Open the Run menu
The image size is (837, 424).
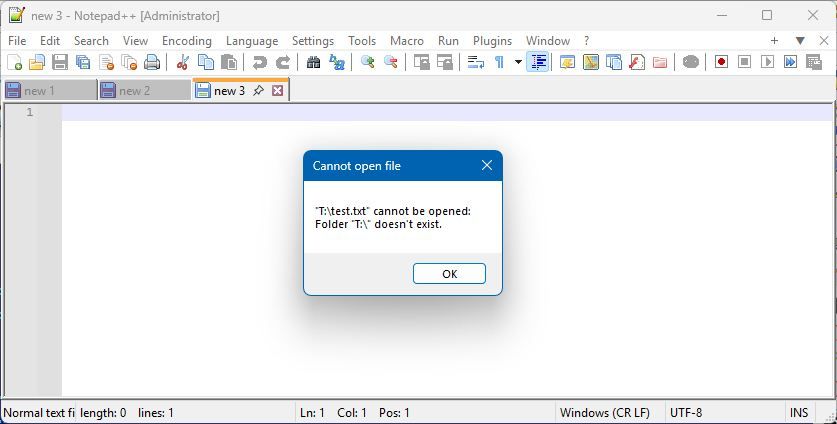click(x=448, y=41)
